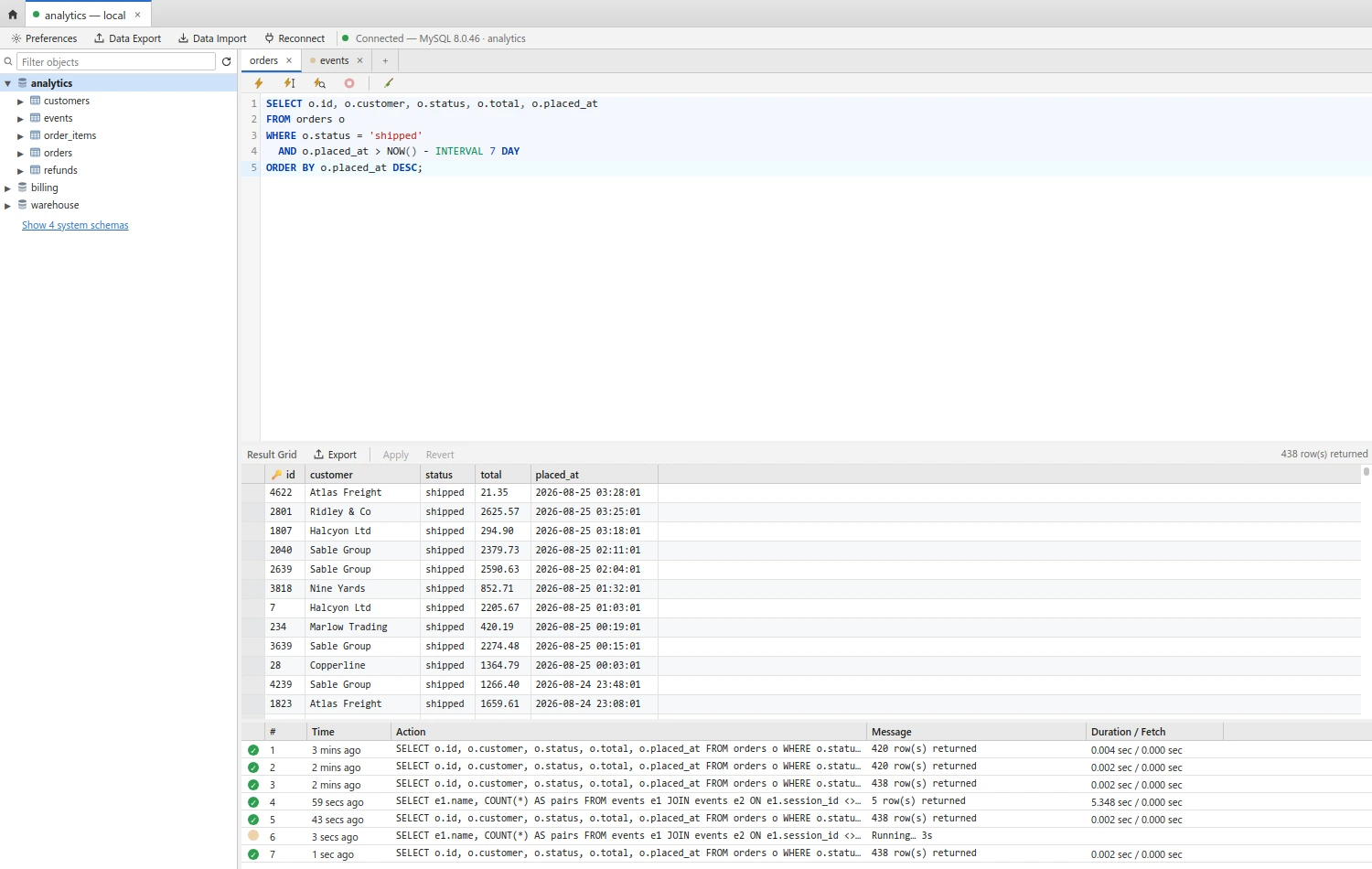
Task: Click the cell 'Atlas Freight' for id 4622
Action: point(361,492)
